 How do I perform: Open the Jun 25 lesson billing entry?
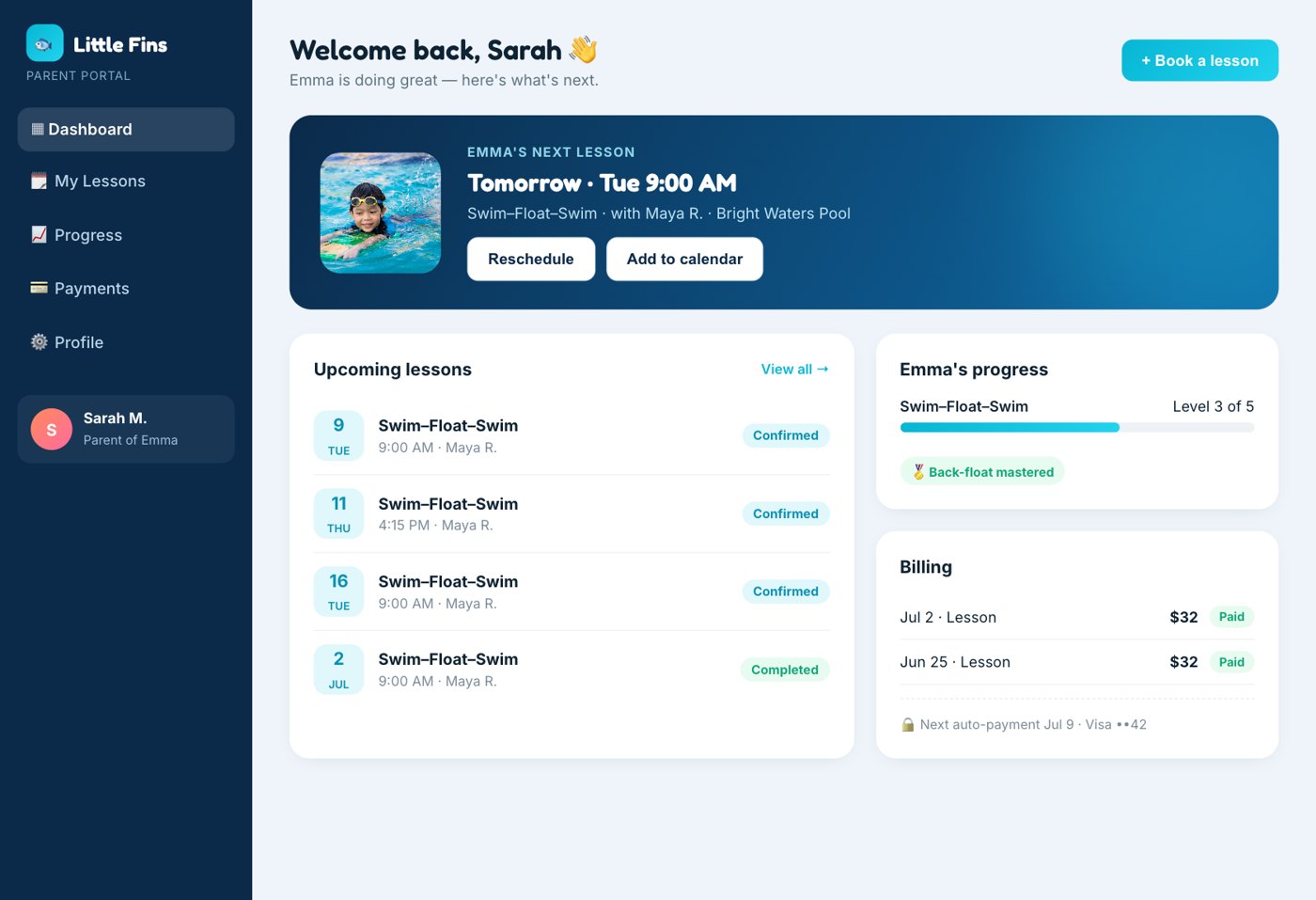click(x=1076, y=662)
